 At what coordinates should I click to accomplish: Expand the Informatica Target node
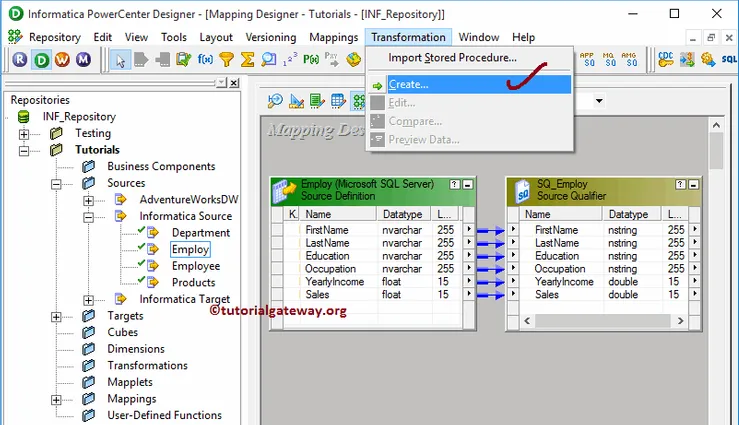coord(88,300)
